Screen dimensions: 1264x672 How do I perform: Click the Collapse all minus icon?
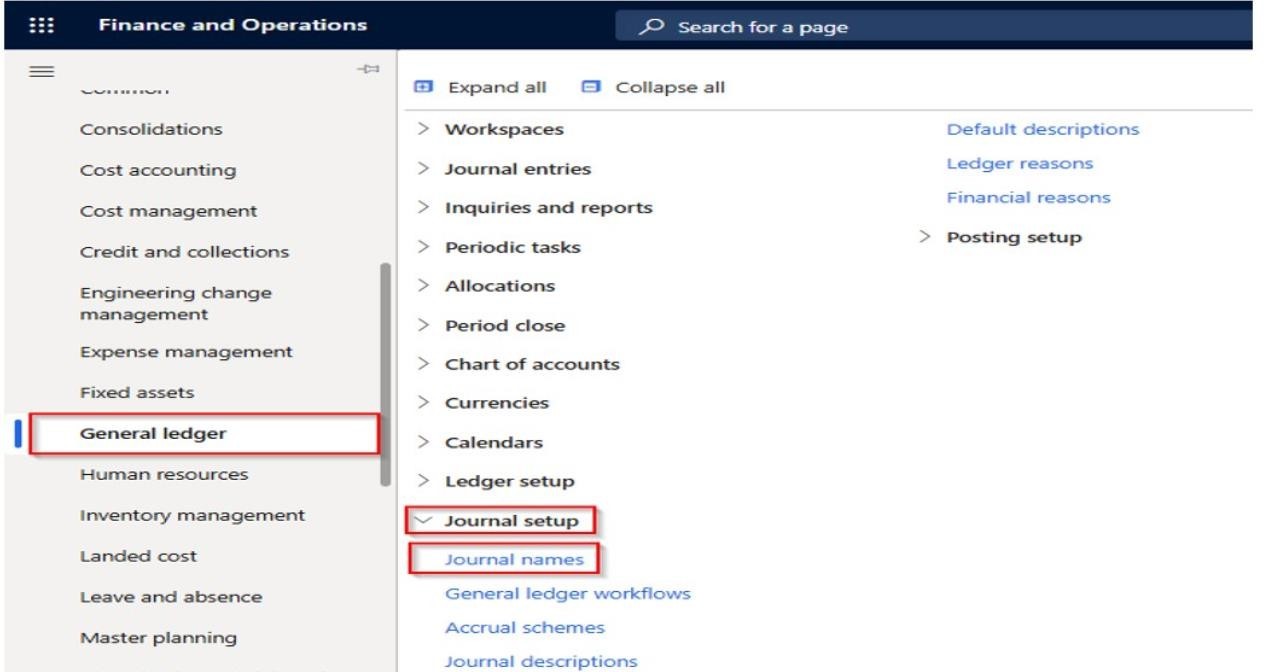coord(589,87)
